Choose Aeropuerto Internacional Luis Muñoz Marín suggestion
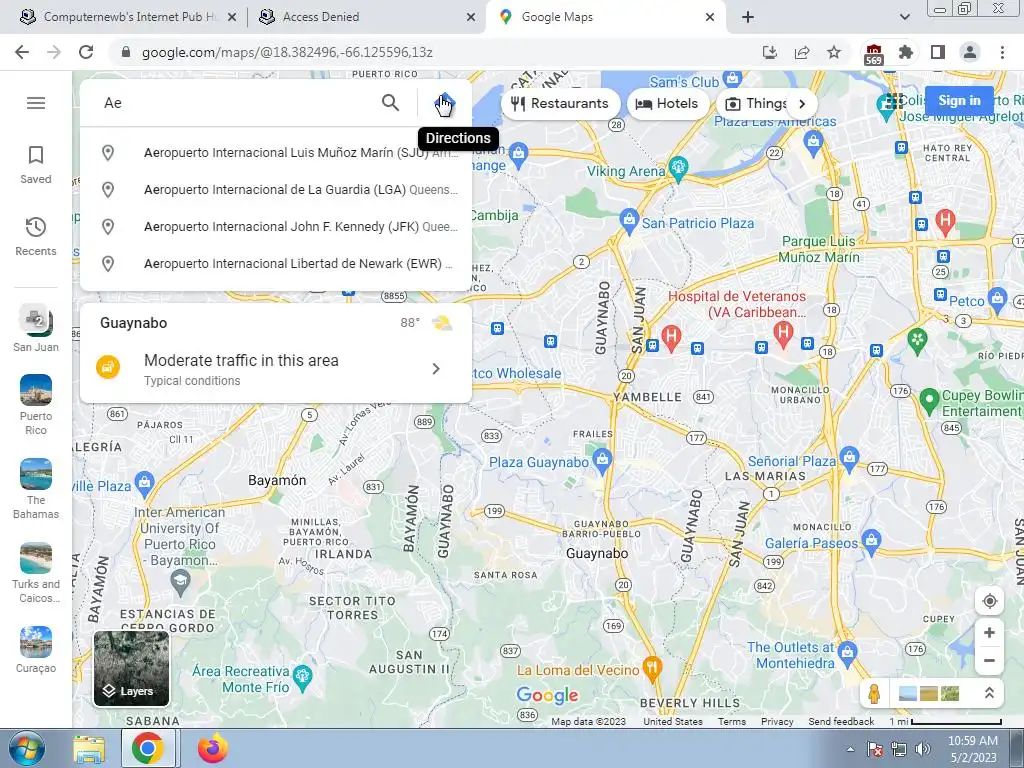 [276, 153]
